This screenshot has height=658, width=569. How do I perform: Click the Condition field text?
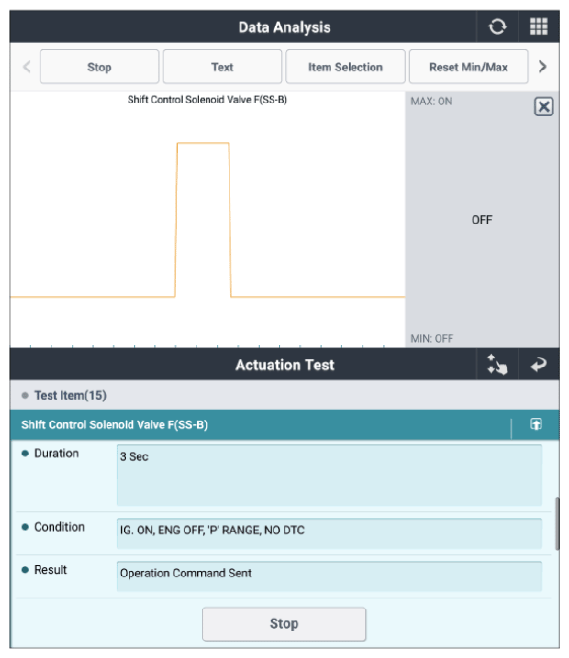coord(329,533)
